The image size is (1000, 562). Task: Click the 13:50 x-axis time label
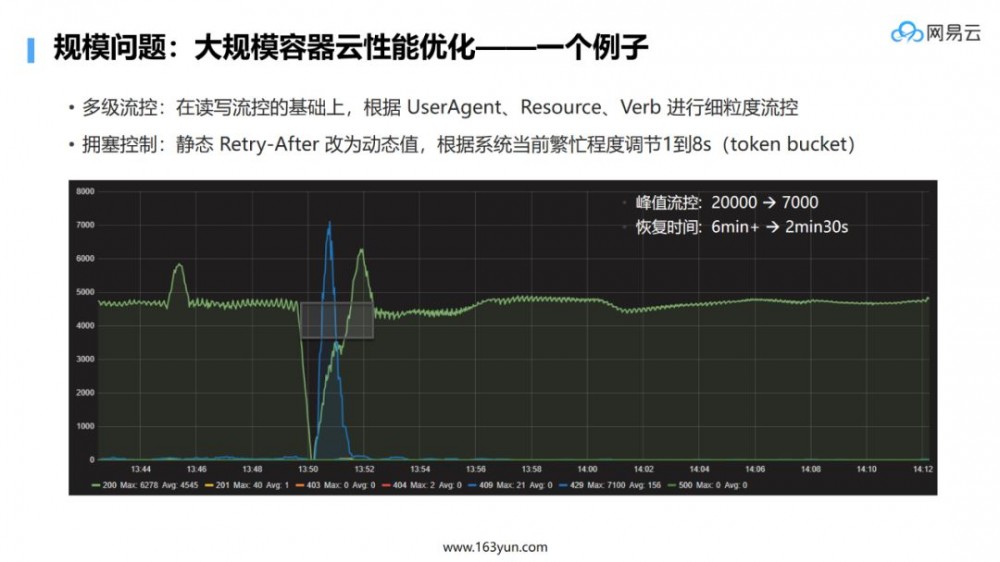pos(308,470)
